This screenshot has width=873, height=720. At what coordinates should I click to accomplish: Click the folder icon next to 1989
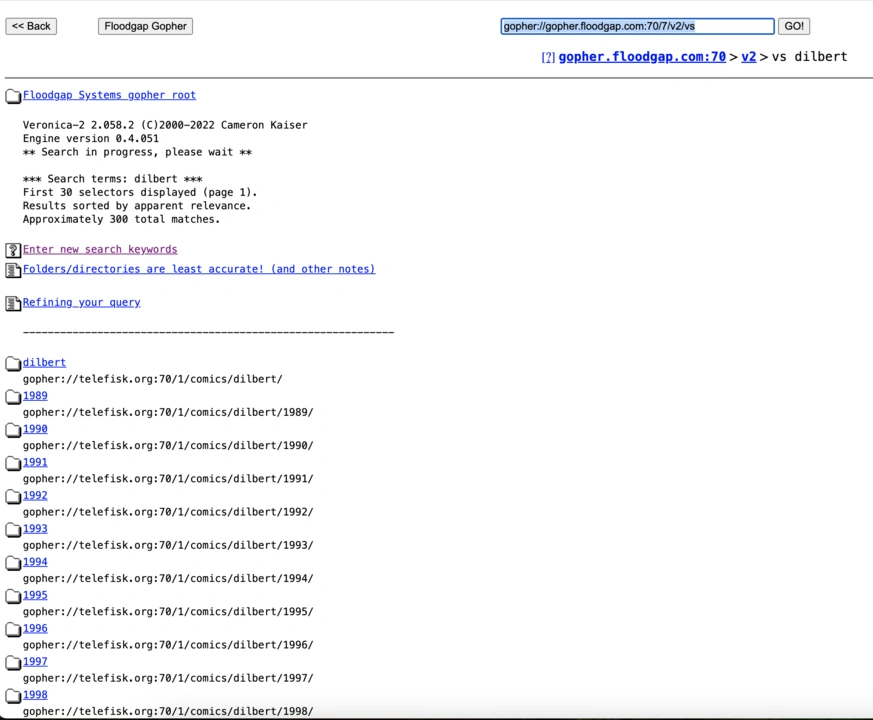(x=13, y=397)
